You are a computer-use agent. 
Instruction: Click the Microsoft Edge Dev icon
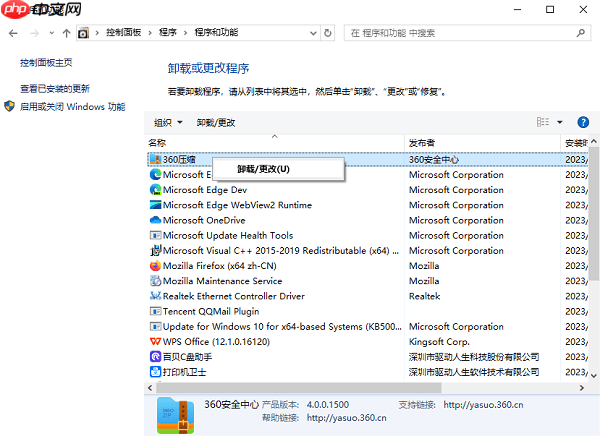(155, 190)
